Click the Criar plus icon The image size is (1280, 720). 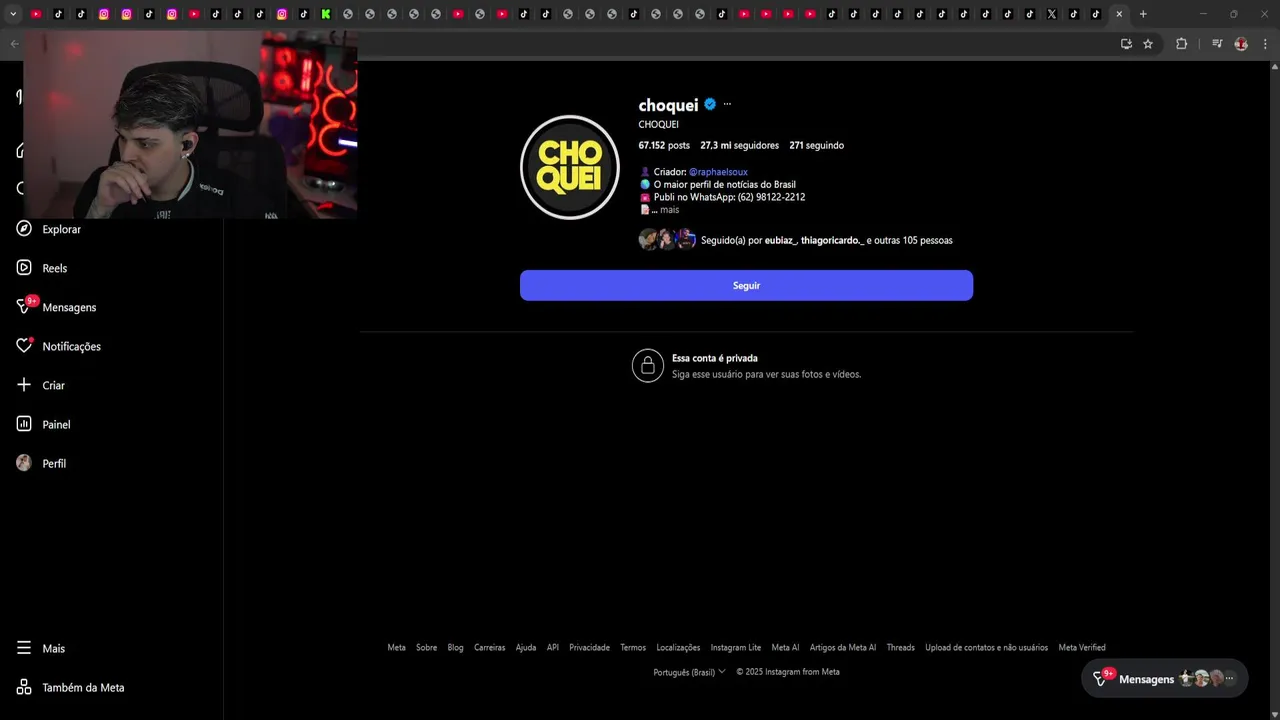click(24, 385)
